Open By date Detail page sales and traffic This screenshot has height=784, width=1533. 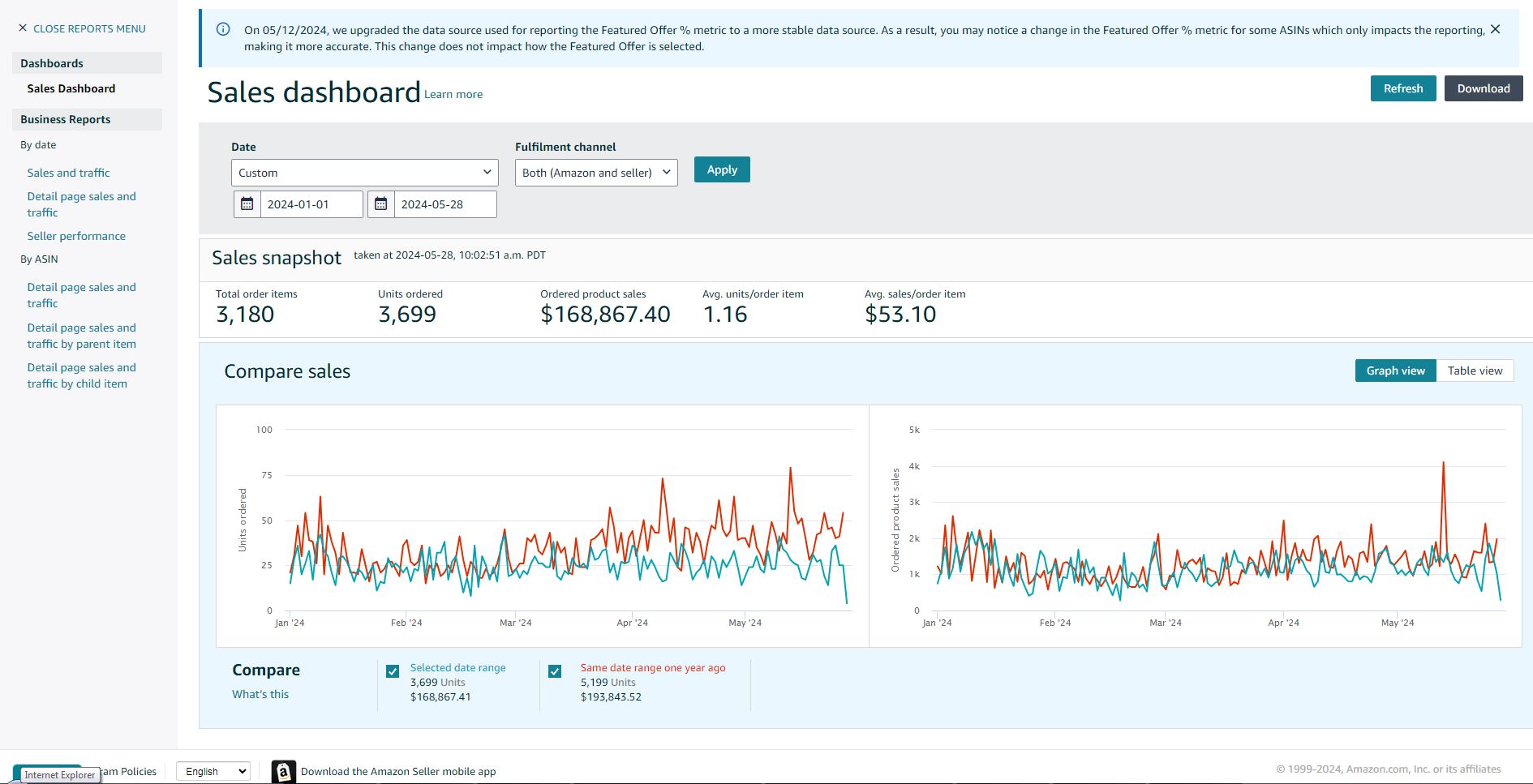coord(81,204)
